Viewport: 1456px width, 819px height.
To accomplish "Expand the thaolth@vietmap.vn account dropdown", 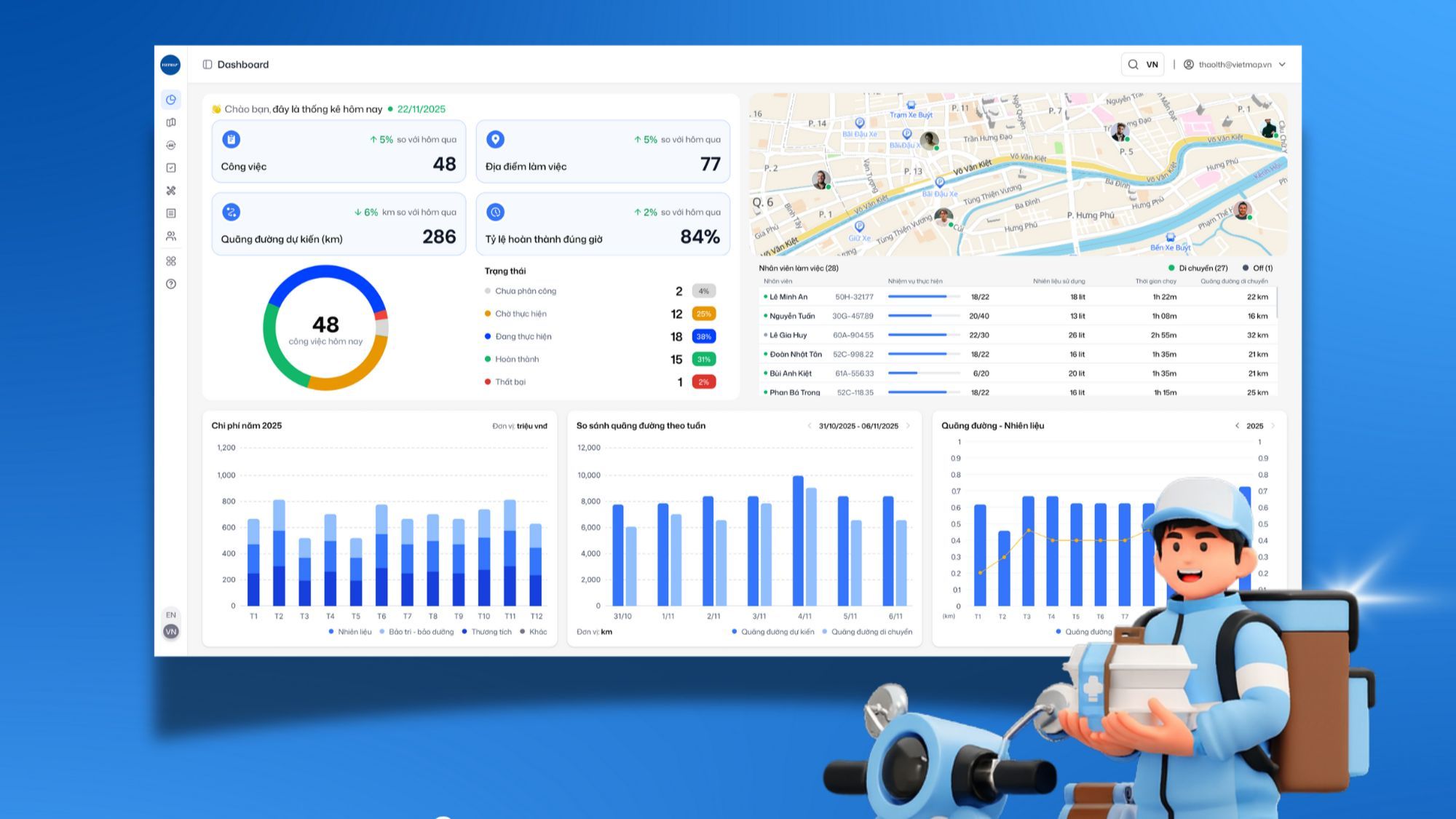I will pyautogui.click(x=1282, y=65).
